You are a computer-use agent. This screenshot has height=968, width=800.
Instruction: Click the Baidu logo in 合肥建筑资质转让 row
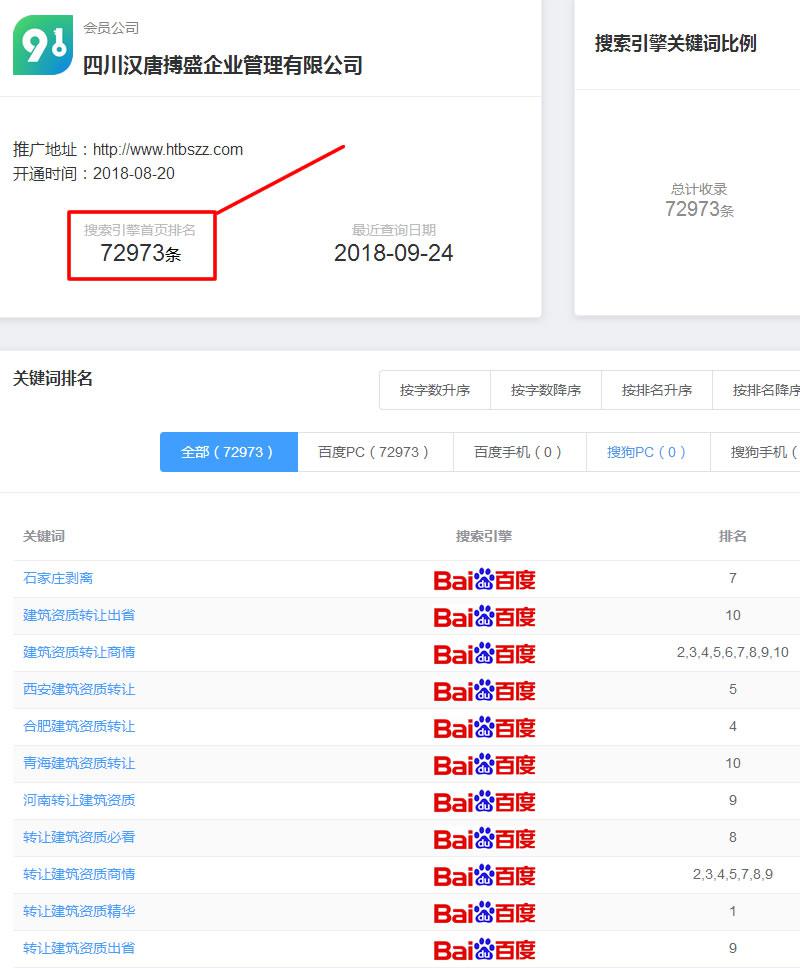point(485,728)
